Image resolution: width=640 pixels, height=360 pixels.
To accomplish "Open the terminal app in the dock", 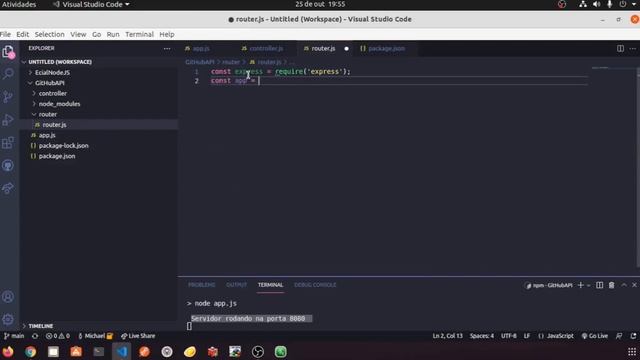I will (99, 351).
